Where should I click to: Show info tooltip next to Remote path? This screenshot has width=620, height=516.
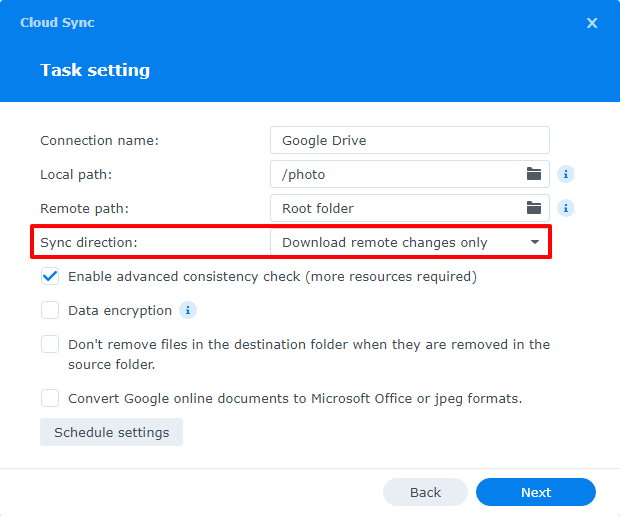(x=565, y=208)
